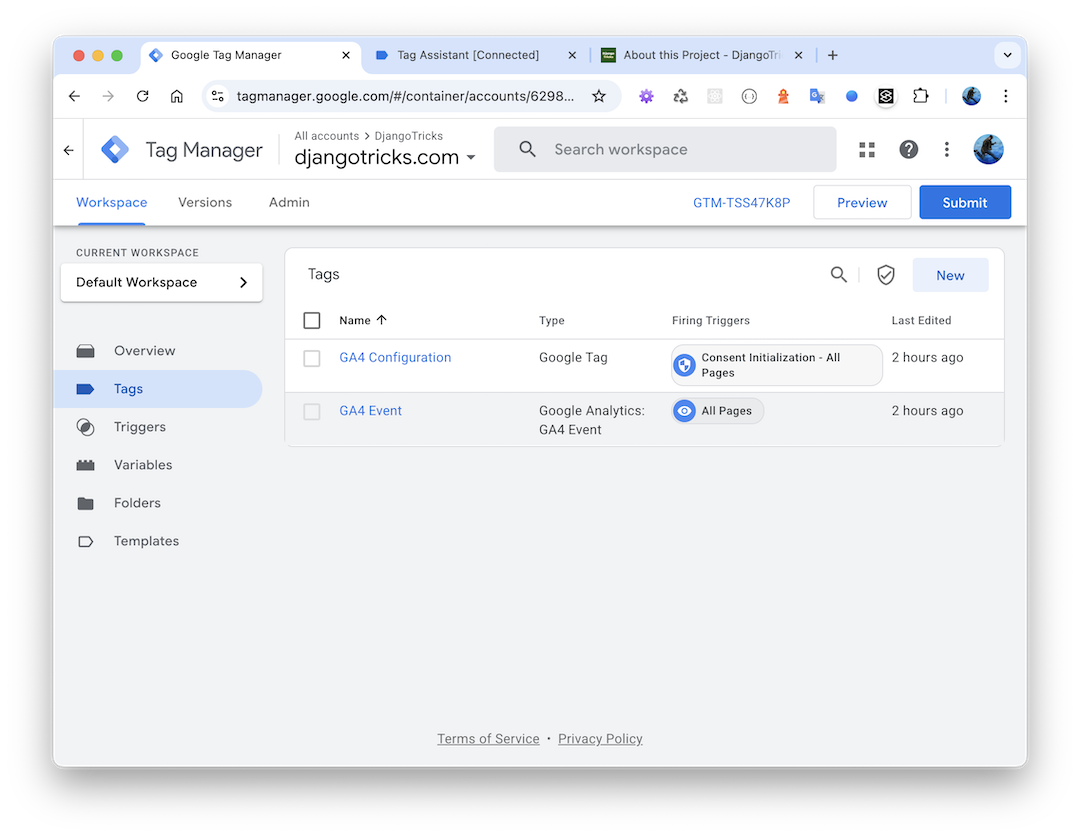Open Tags in the sidebar
The image size is (1080, 837).
(158, 389)
